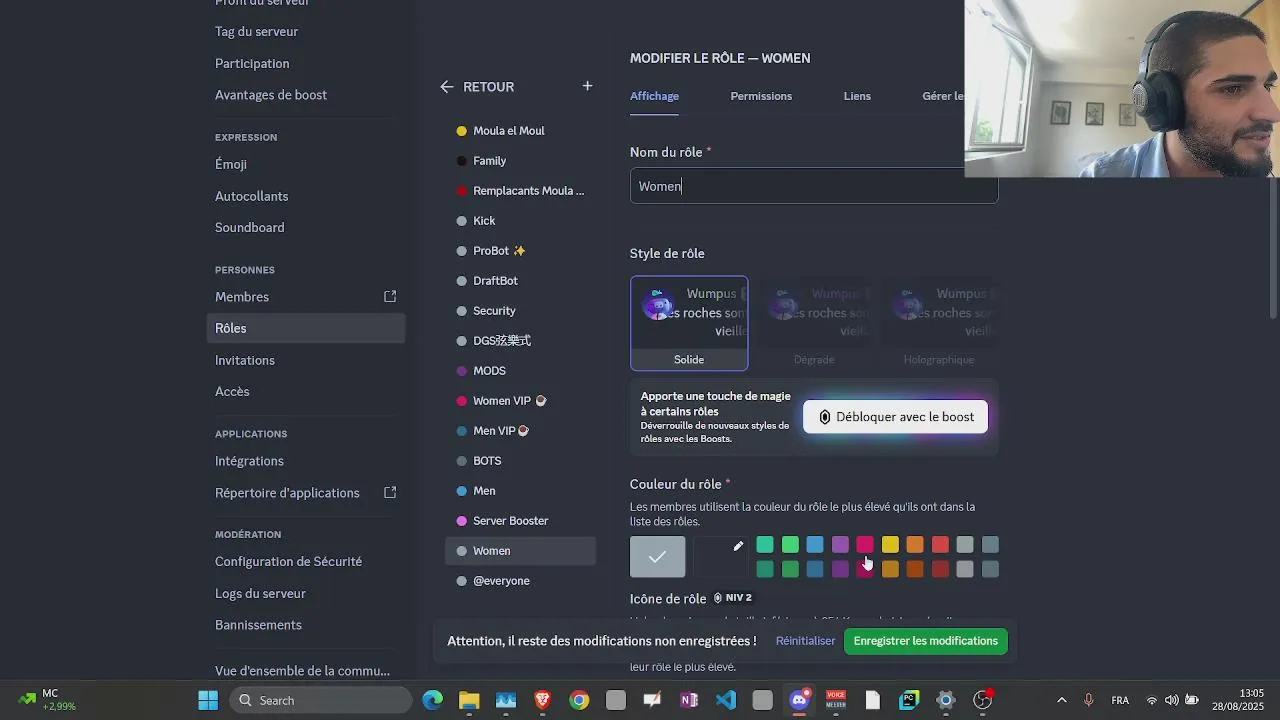Image resolution: width=1280 pixels, height=720 pixels.
Task: Pick the yellow color swatch
Action: tap(890, 545)
